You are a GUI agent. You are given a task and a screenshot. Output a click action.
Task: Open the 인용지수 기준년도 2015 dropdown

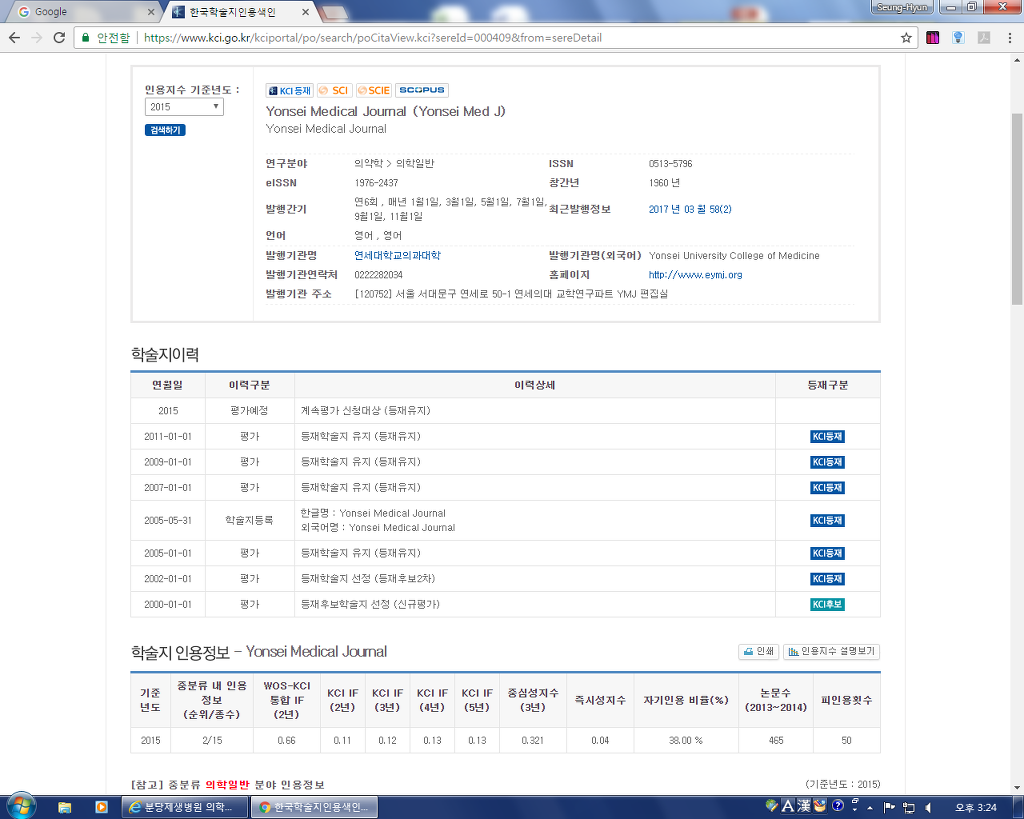184,107
